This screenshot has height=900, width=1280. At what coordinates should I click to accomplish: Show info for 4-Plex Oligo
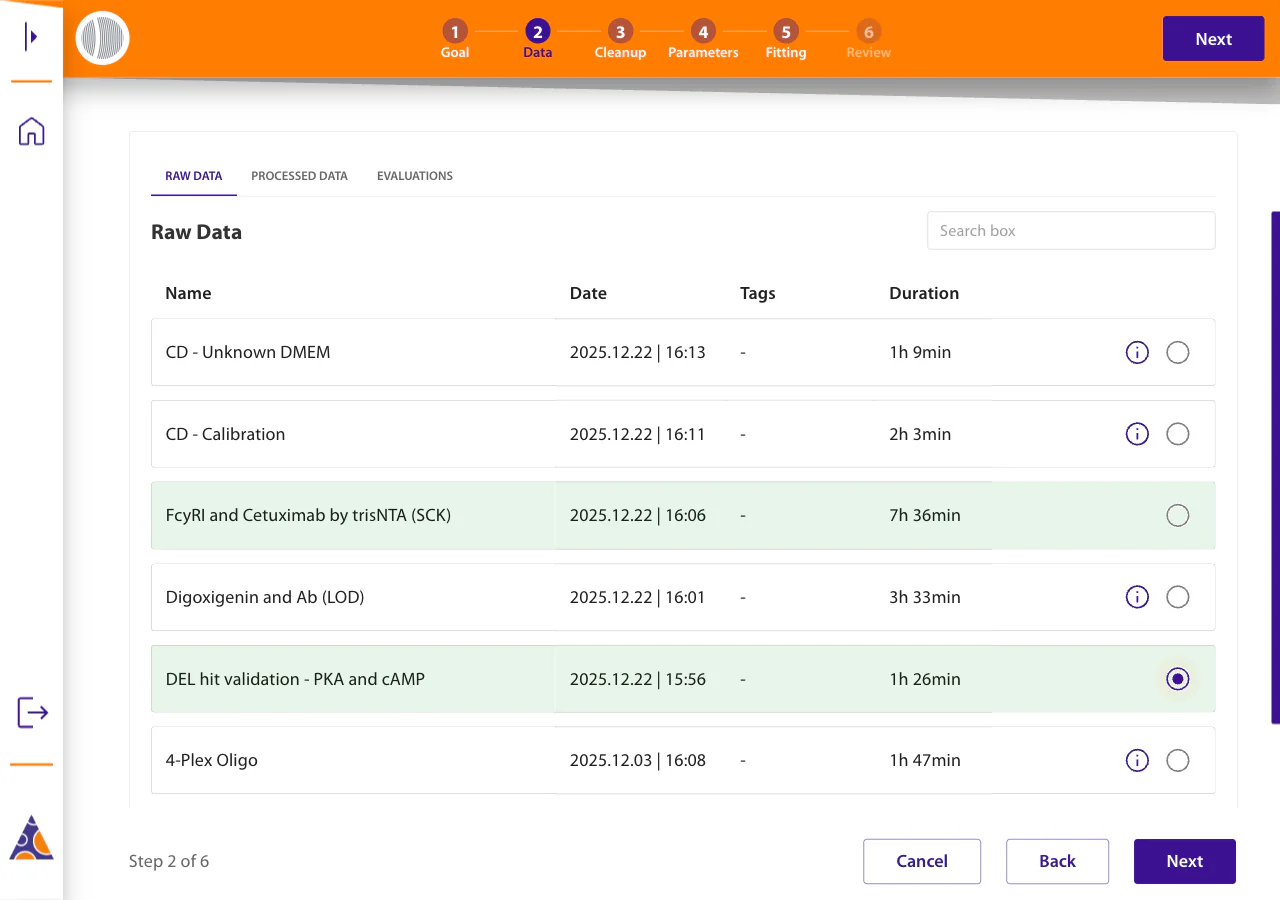[x=1137, y=760]
